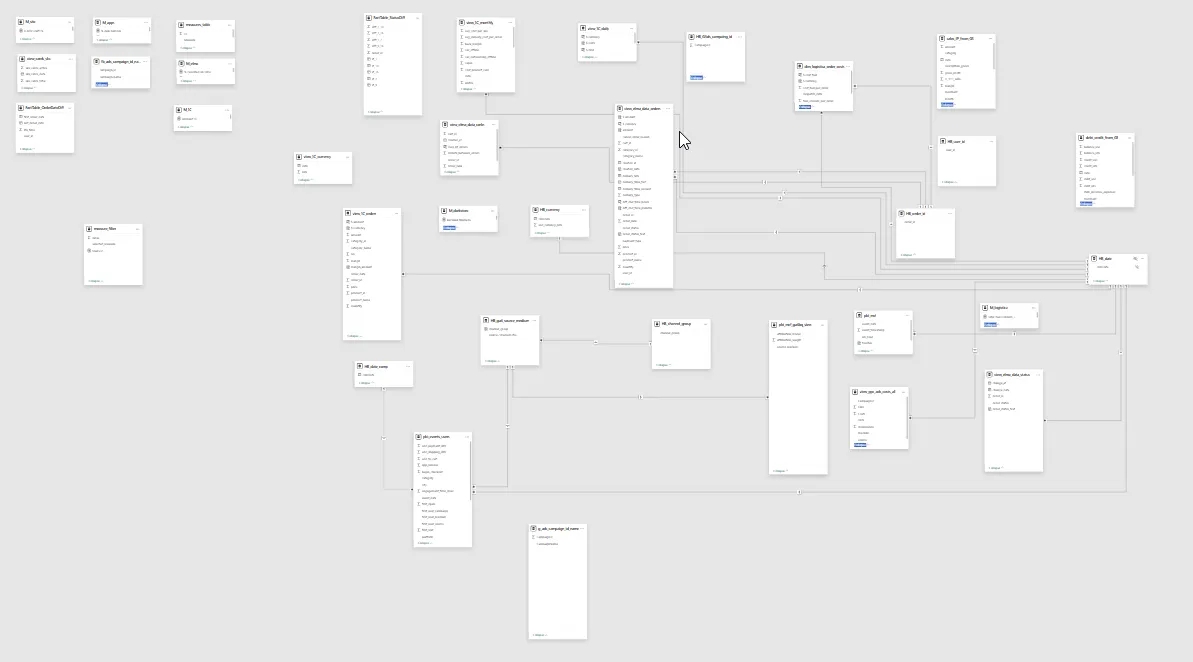Select the view_elma_data_carts table header
The height and width of the screenshot is (662, 1193).
click(x=469, y=125)
